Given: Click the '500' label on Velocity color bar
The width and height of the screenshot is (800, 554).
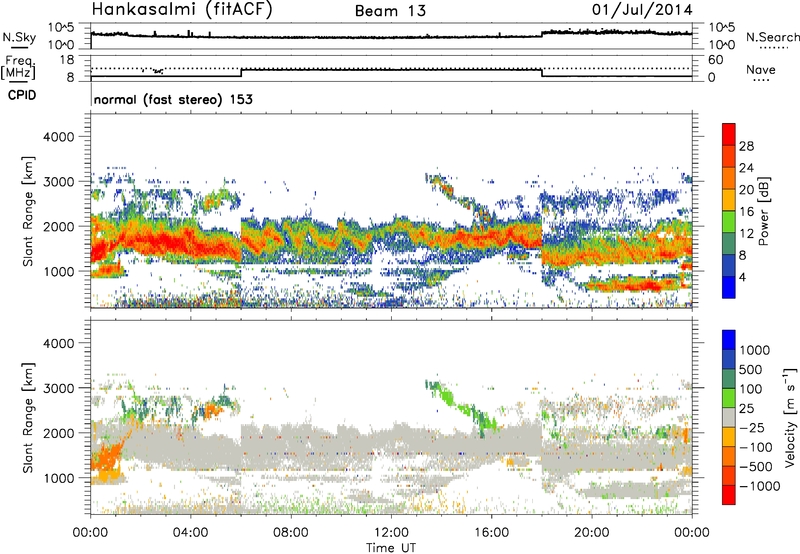Looking at the screenshot, I should click(x=750, y=369).
